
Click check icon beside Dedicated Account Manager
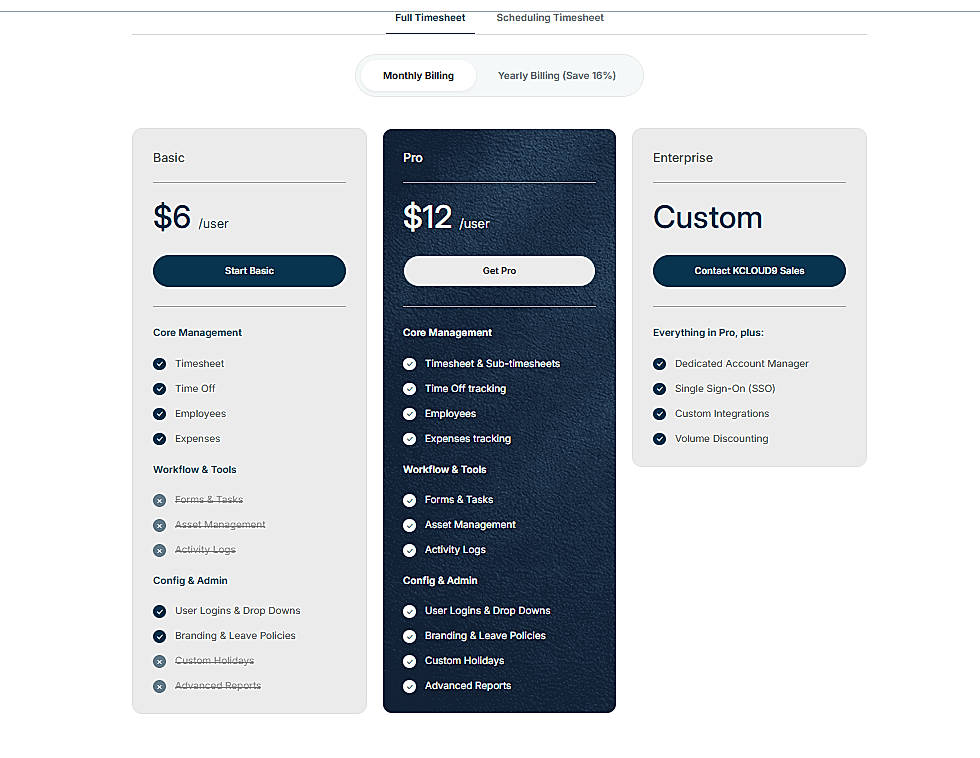pos(659,364)
